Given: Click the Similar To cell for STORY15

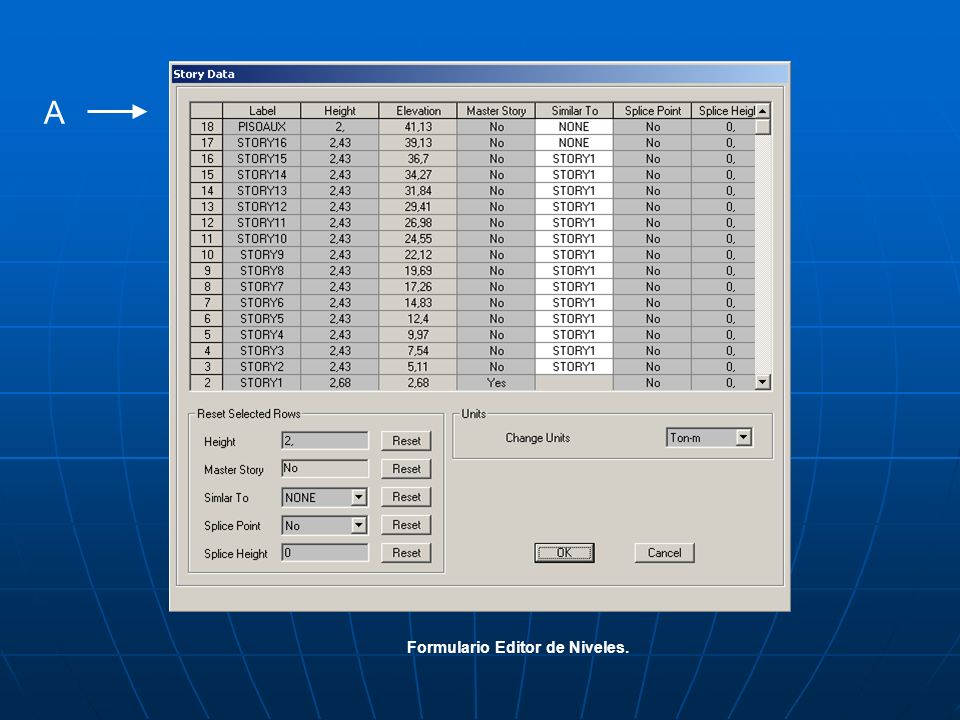Looking at the screenshot, I should point(574,159).
